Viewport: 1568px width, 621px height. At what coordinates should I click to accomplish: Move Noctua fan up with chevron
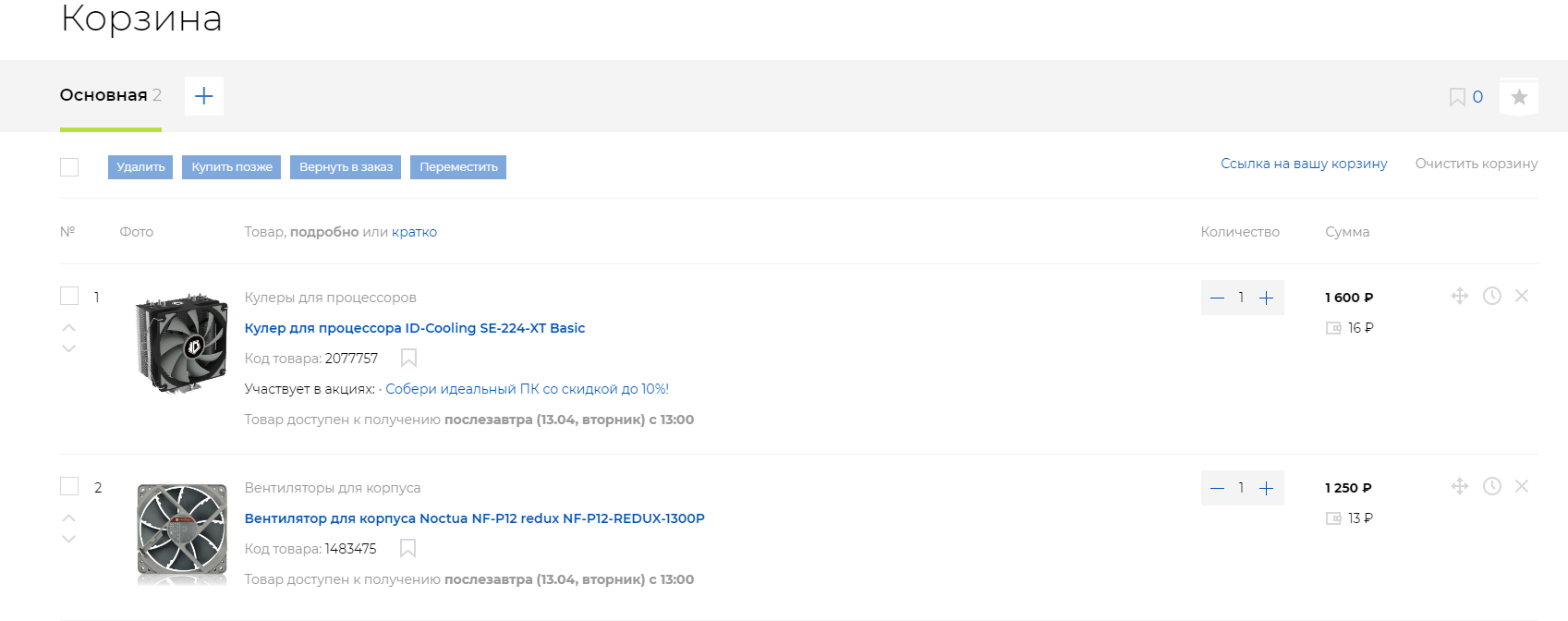(x=68, y=517)
